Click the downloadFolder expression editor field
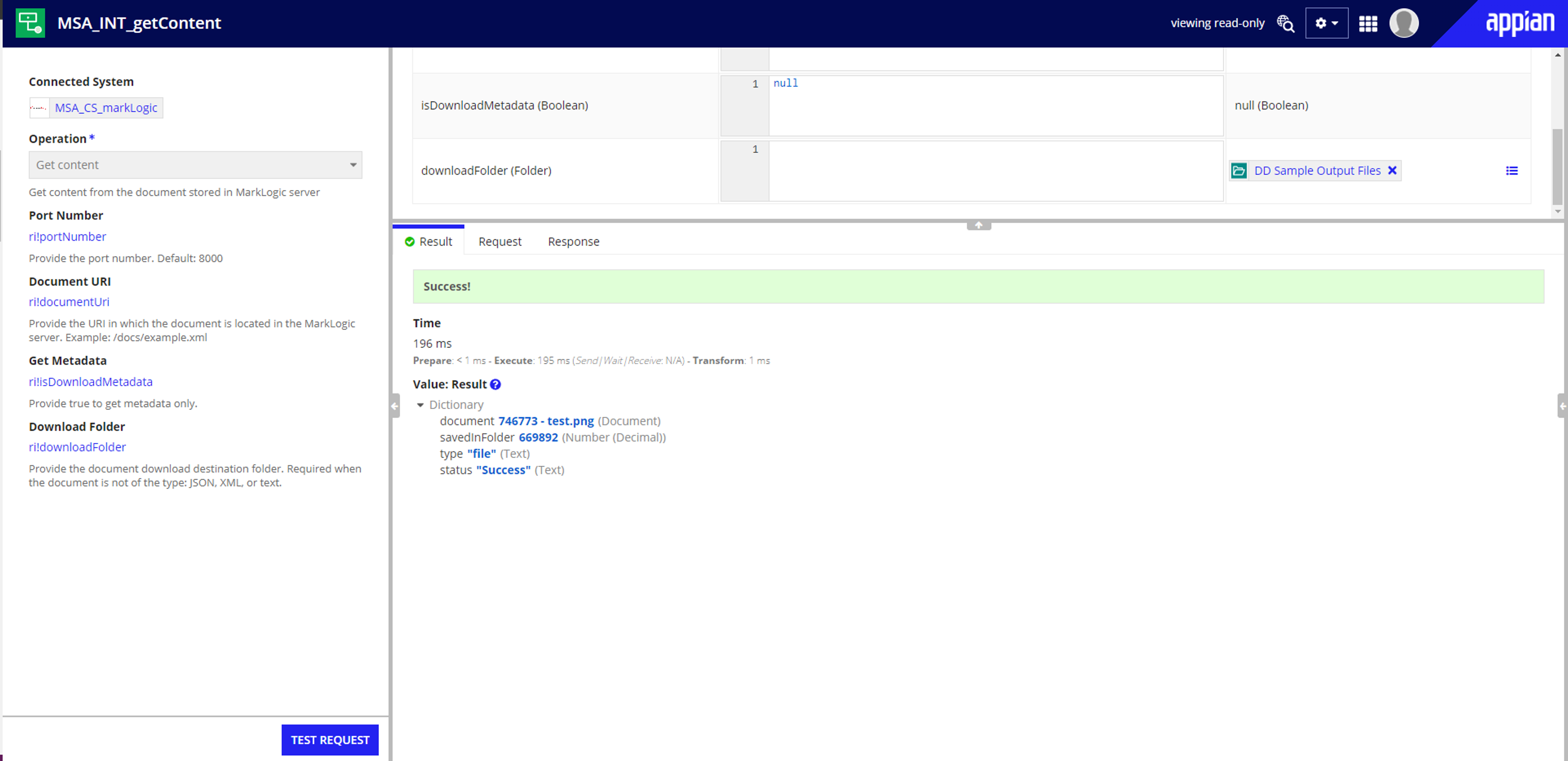The height and width of the screenshot is (761, 1568). coord(996,171)
